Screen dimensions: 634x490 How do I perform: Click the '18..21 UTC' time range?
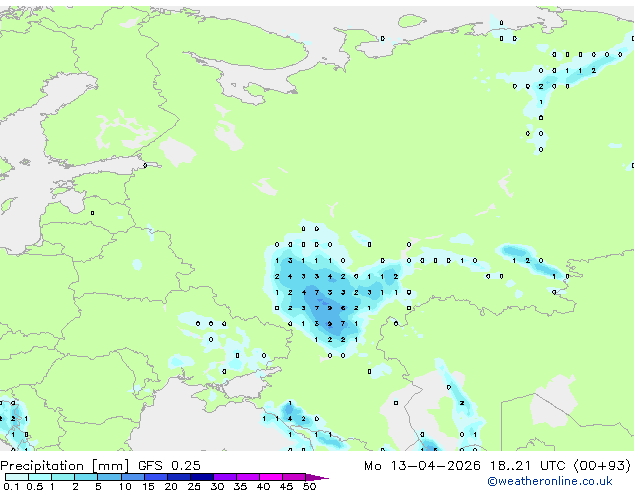(x=527, y=466)
